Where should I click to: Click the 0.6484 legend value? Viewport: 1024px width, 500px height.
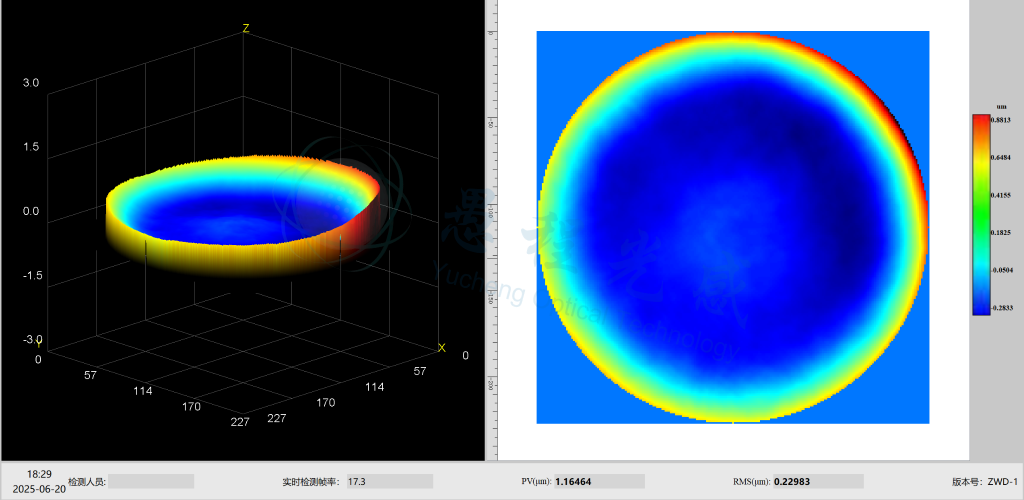point(1002,157)
